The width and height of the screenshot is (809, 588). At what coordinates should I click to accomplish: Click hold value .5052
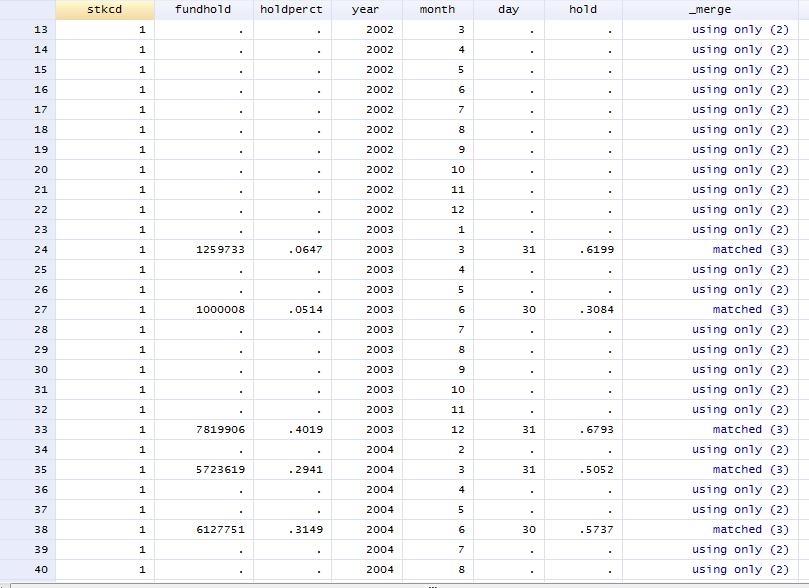[596, 470]
